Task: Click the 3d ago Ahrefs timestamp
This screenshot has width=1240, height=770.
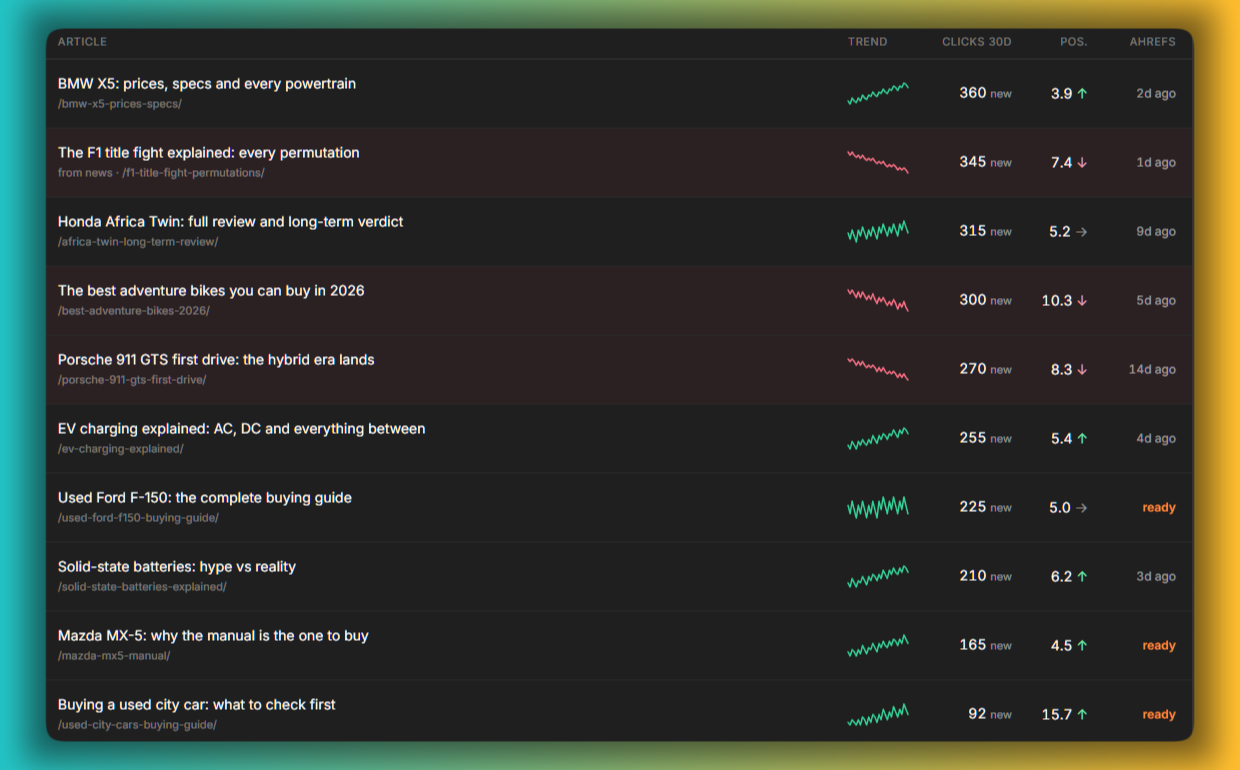Action: (1156, 576)
